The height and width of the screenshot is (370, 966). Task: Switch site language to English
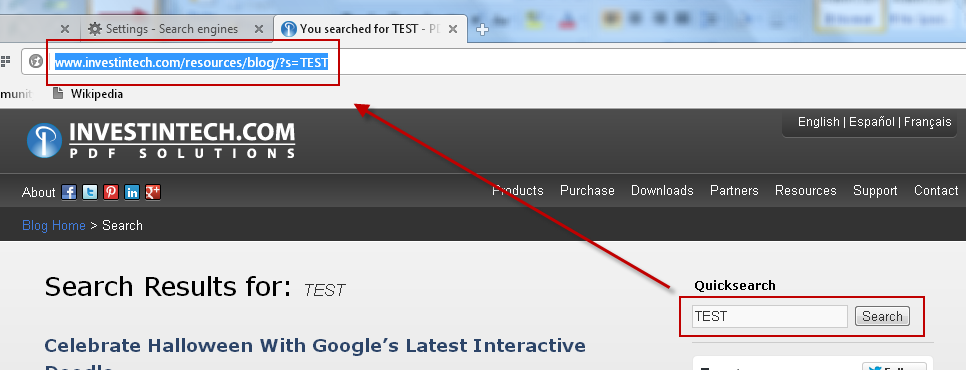pos(818,122)
